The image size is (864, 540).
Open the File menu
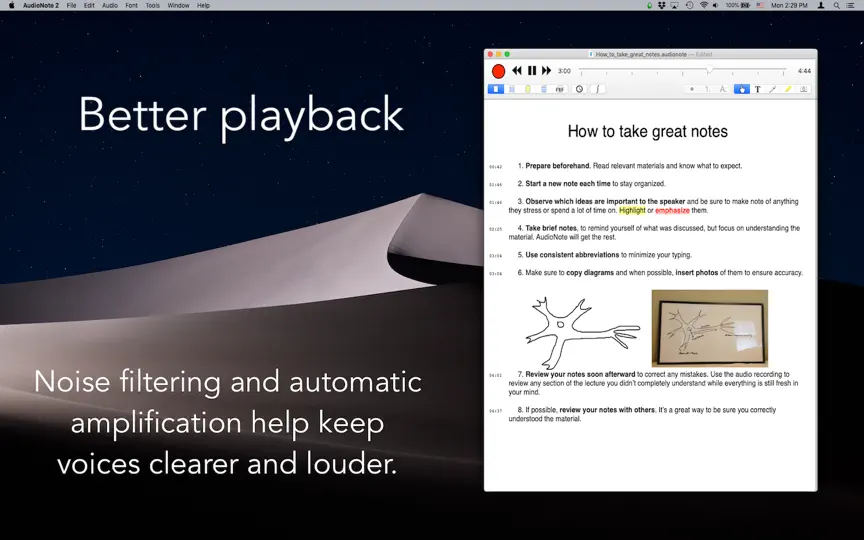(x=71, y=6)
